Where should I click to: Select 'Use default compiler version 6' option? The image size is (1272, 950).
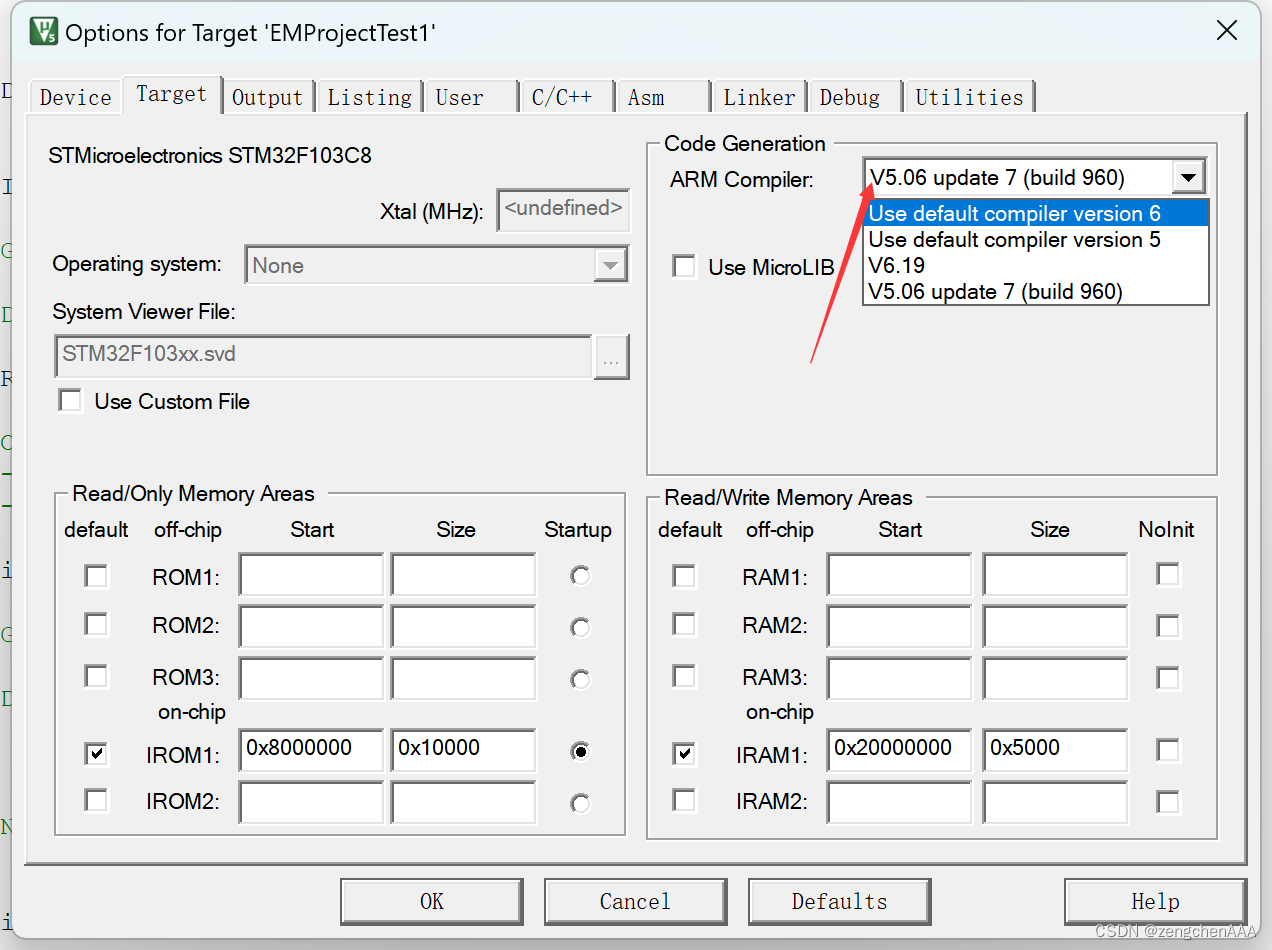point(1014,213)
